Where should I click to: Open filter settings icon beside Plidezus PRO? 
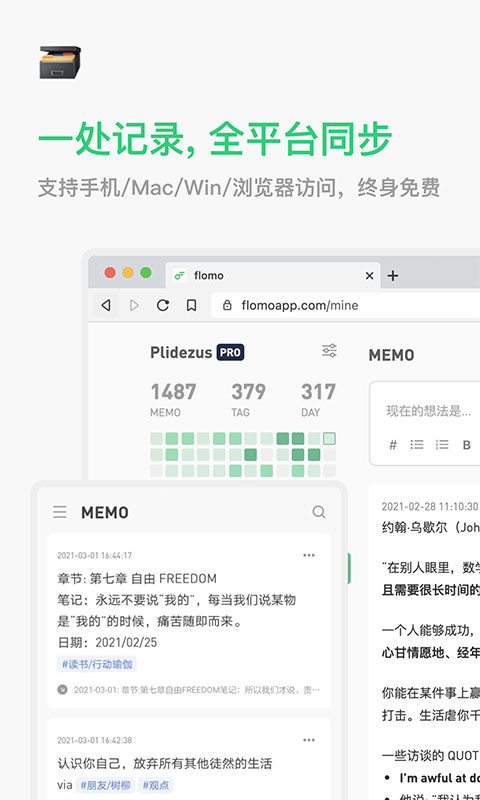(x=329, y=351)
